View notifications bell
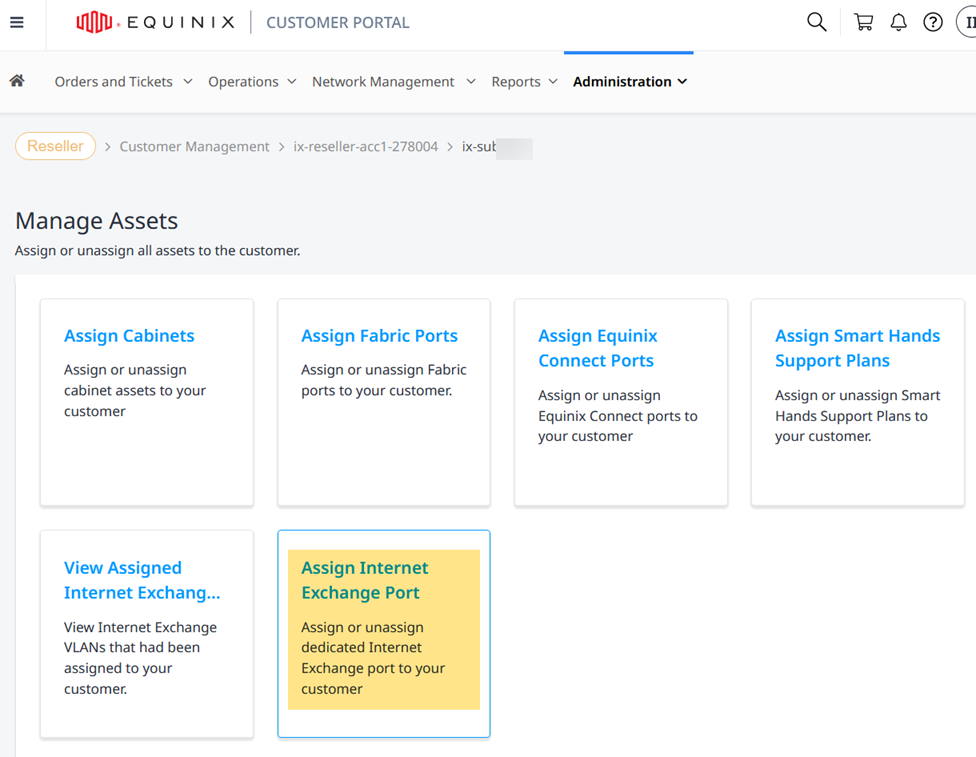The image size is (976, 757). [x=898, y=22]
